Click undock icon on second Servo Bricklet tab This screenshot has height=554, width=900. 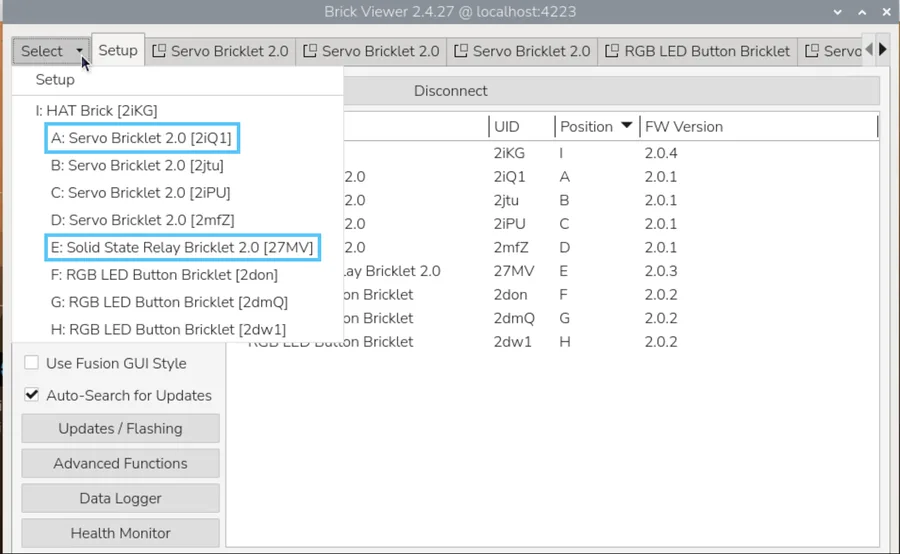point(310,51)
